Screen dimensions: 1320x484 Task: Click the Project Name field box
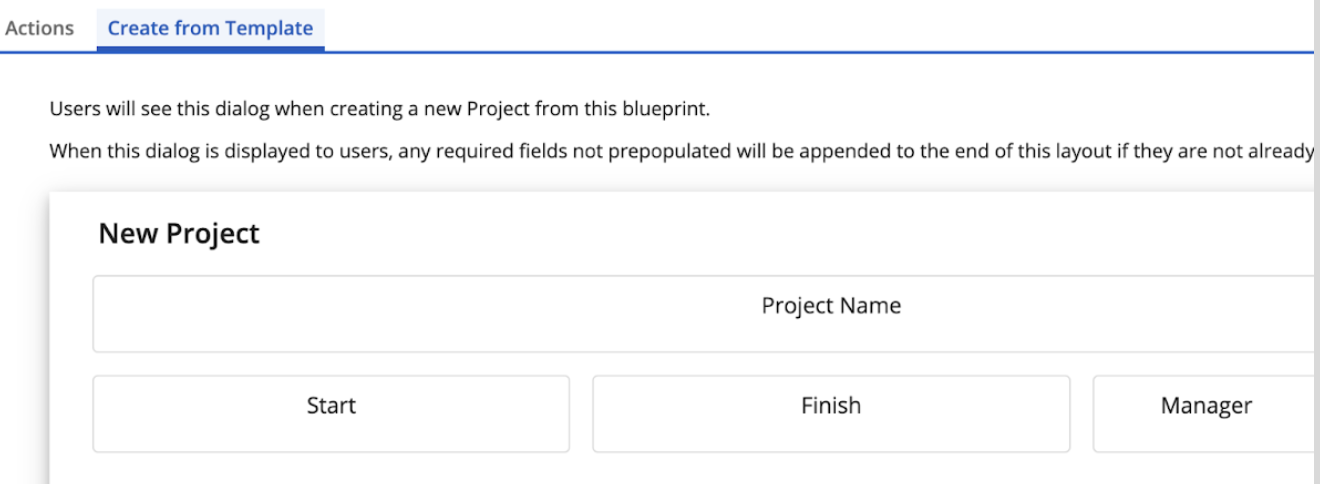click(700, 314)
